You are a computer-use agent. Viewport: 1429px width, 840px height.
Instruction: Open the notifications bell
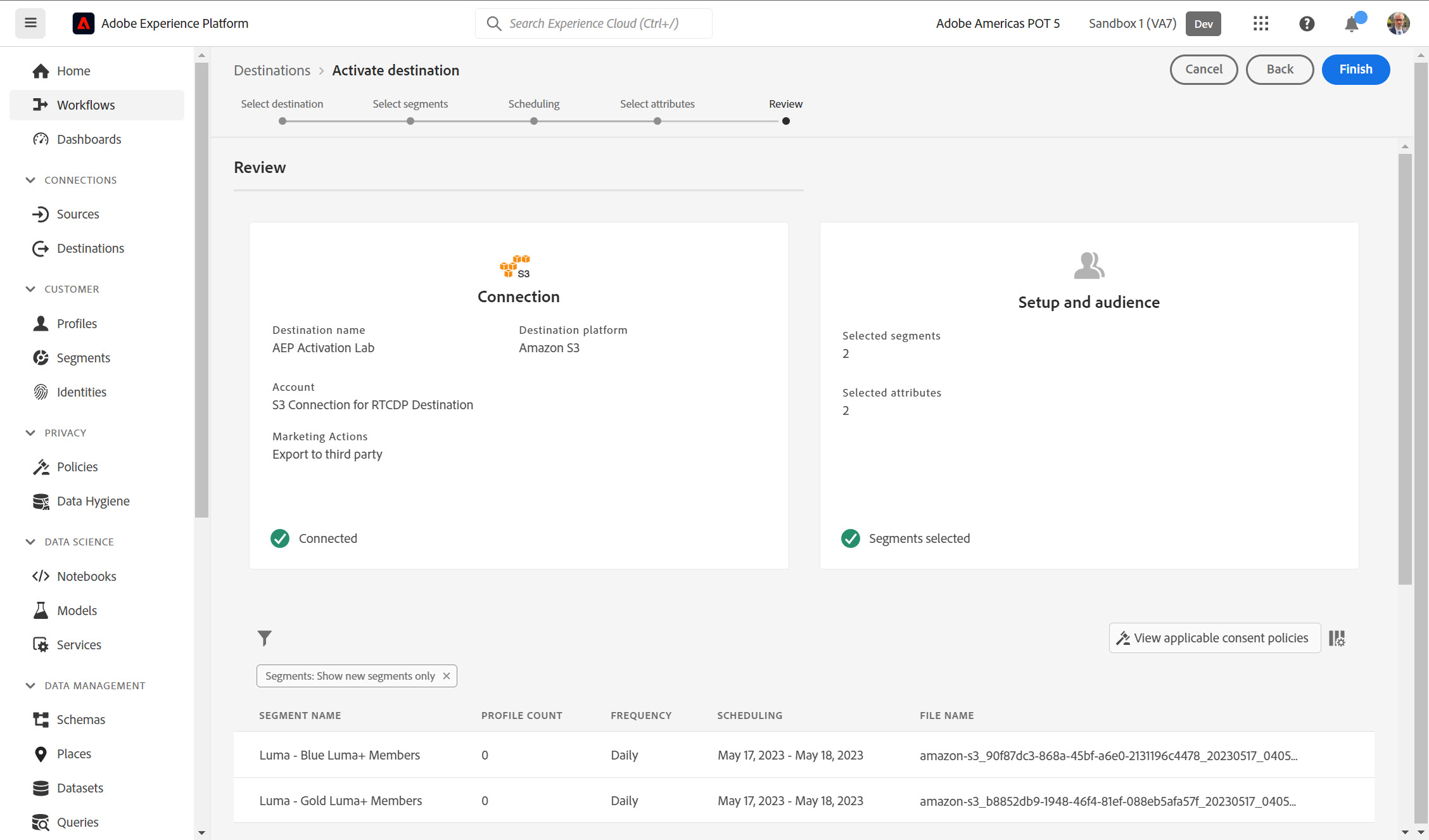(x=1352, y=24)
